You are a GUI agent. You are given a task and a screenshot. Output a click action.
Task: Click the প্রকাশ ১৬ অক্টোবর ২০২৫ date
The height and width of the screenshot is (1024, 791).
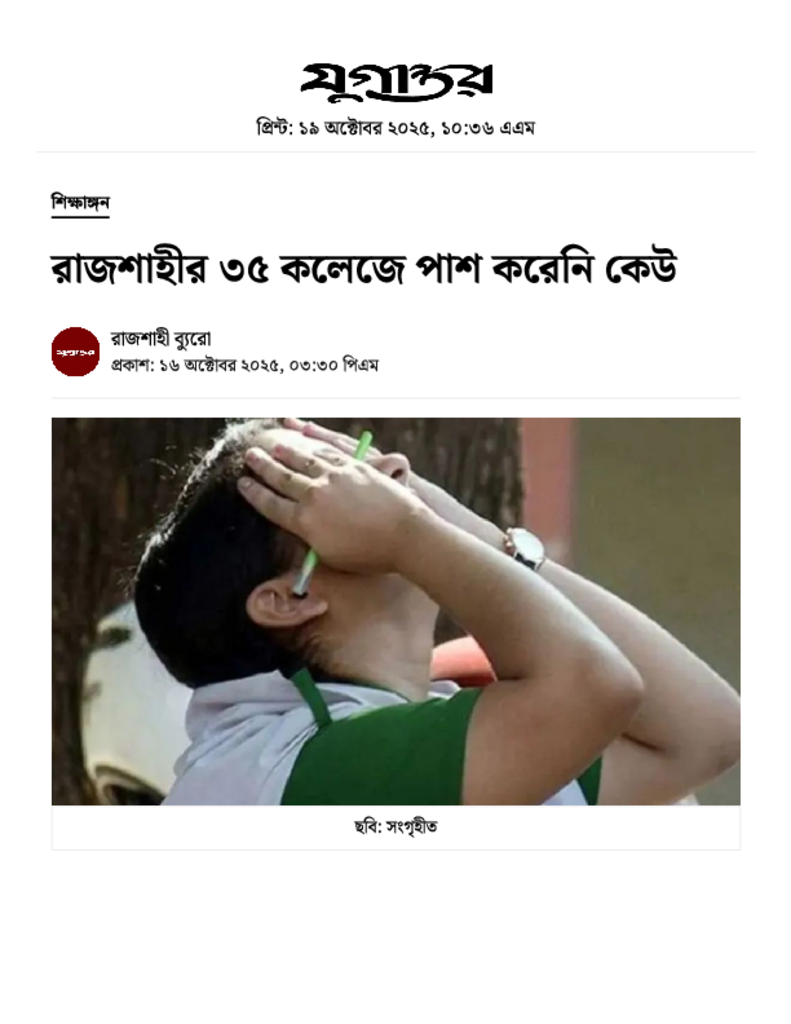pyautogui.click(x=195, y=365)
